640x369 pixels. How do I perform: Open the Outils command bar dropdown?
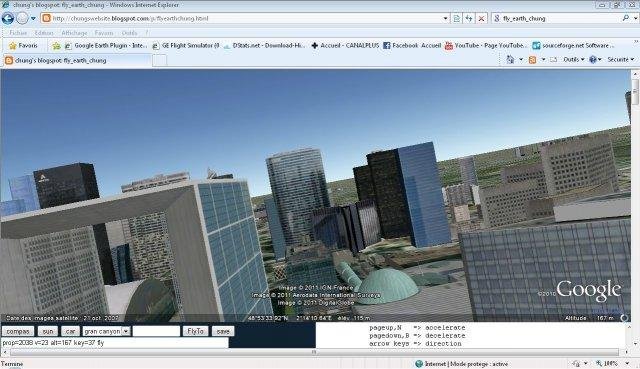pos(573,60)
